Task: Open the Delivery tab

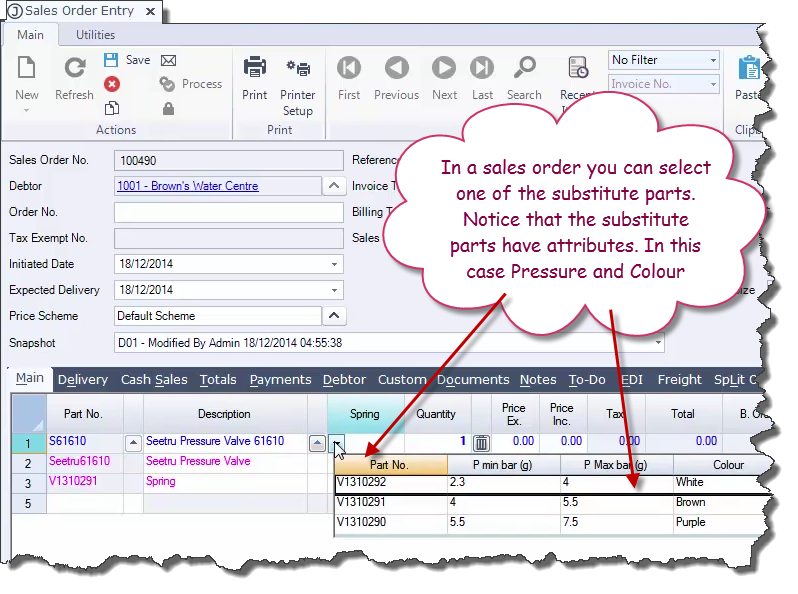Action: [x=83, y=380]
